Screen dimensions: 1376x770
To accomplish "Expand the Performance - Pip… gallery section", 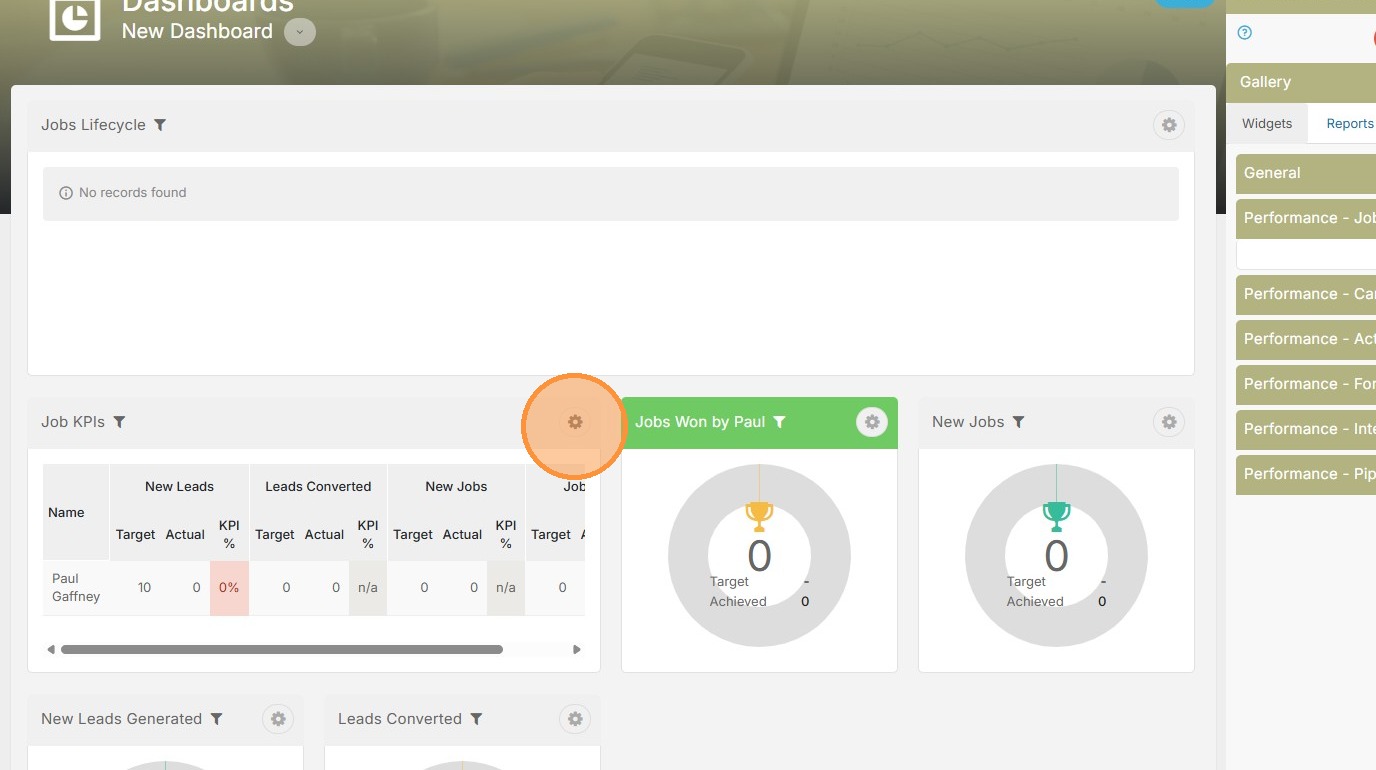I will coord(1306,474).
